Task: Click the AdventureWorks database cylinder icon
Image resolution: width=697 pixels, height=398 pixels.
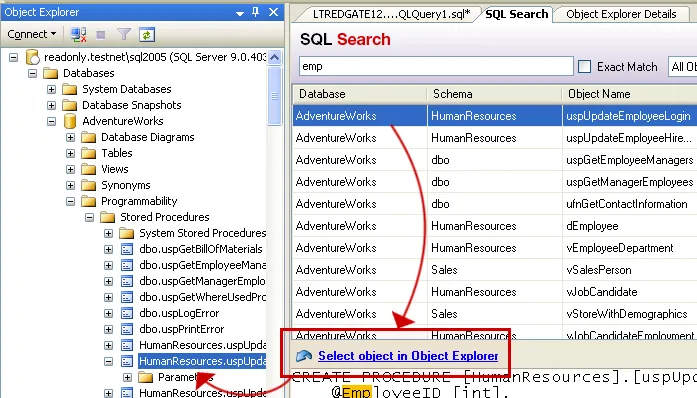Action: point(69,121)
